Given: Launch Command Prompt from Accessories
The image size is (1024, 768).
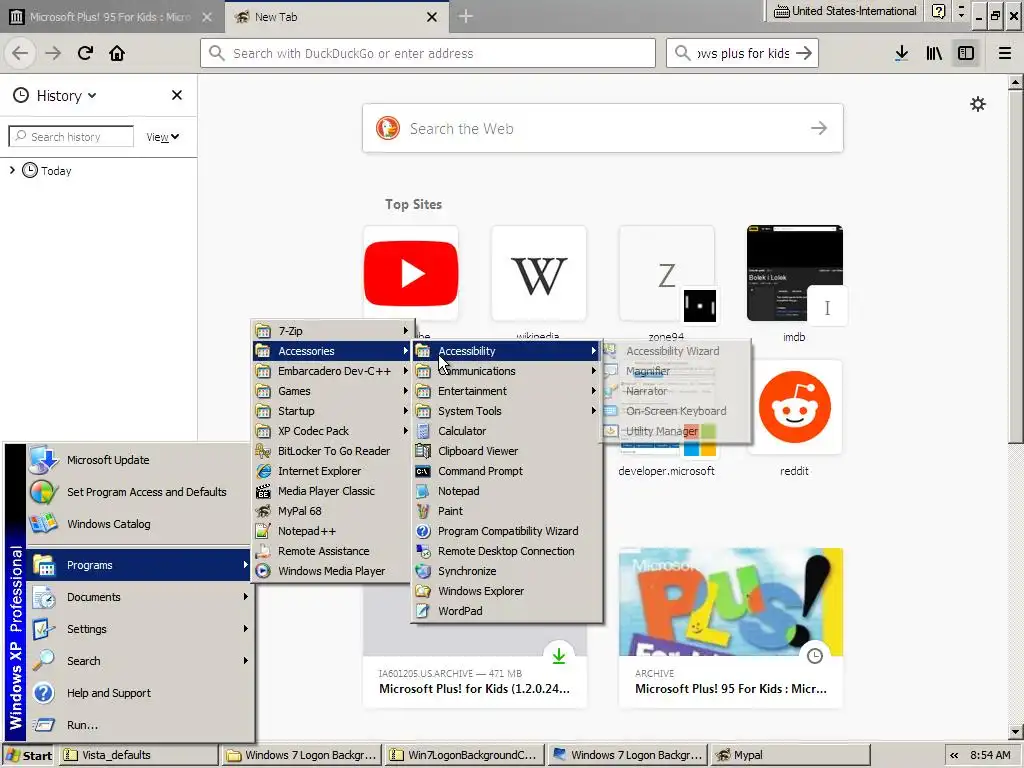Looking at the screenshot, I should 506,471.
